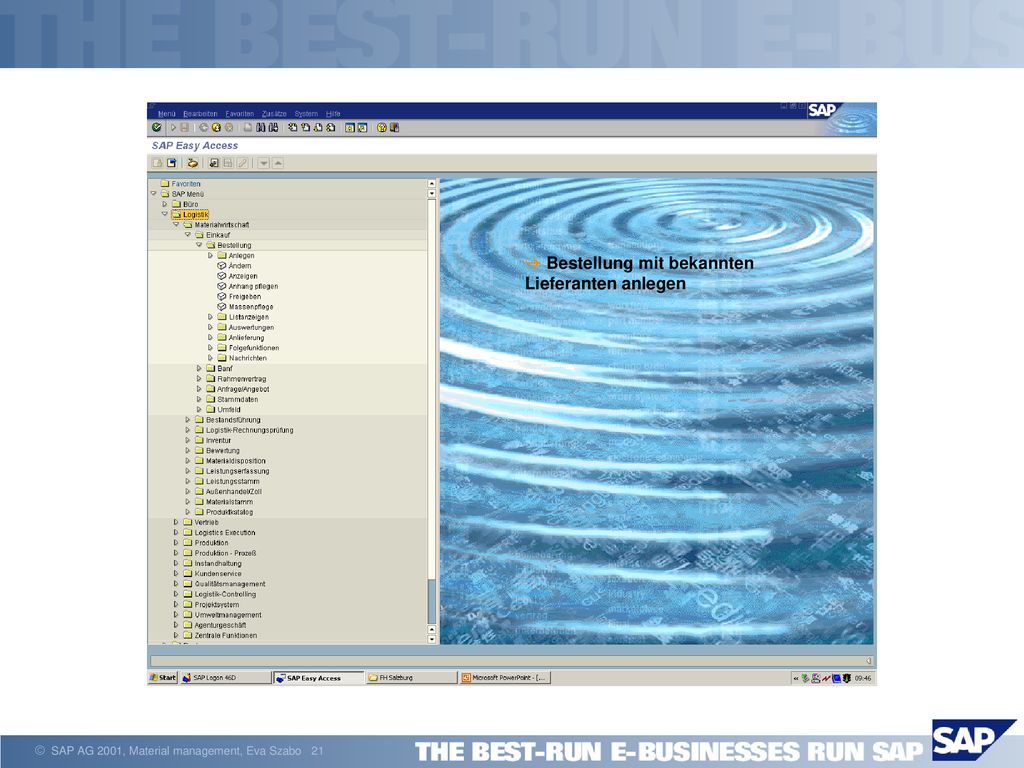Go to Next Page icon
Viewport: 1024px width, 768px height.
coord(318,127)
